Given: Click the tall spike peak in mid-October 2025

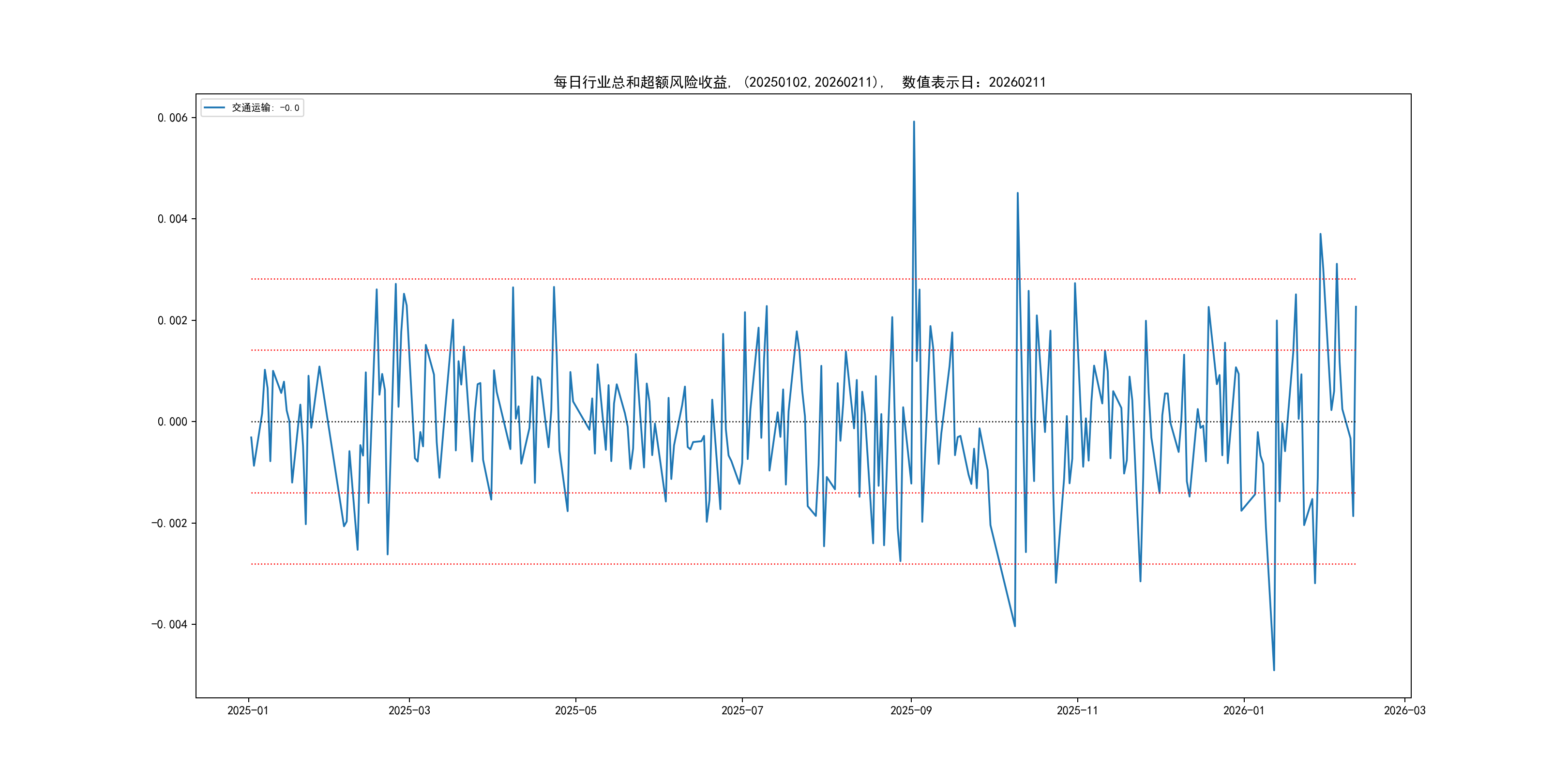Looking at the screenshot, I should tap(1018, 193).
